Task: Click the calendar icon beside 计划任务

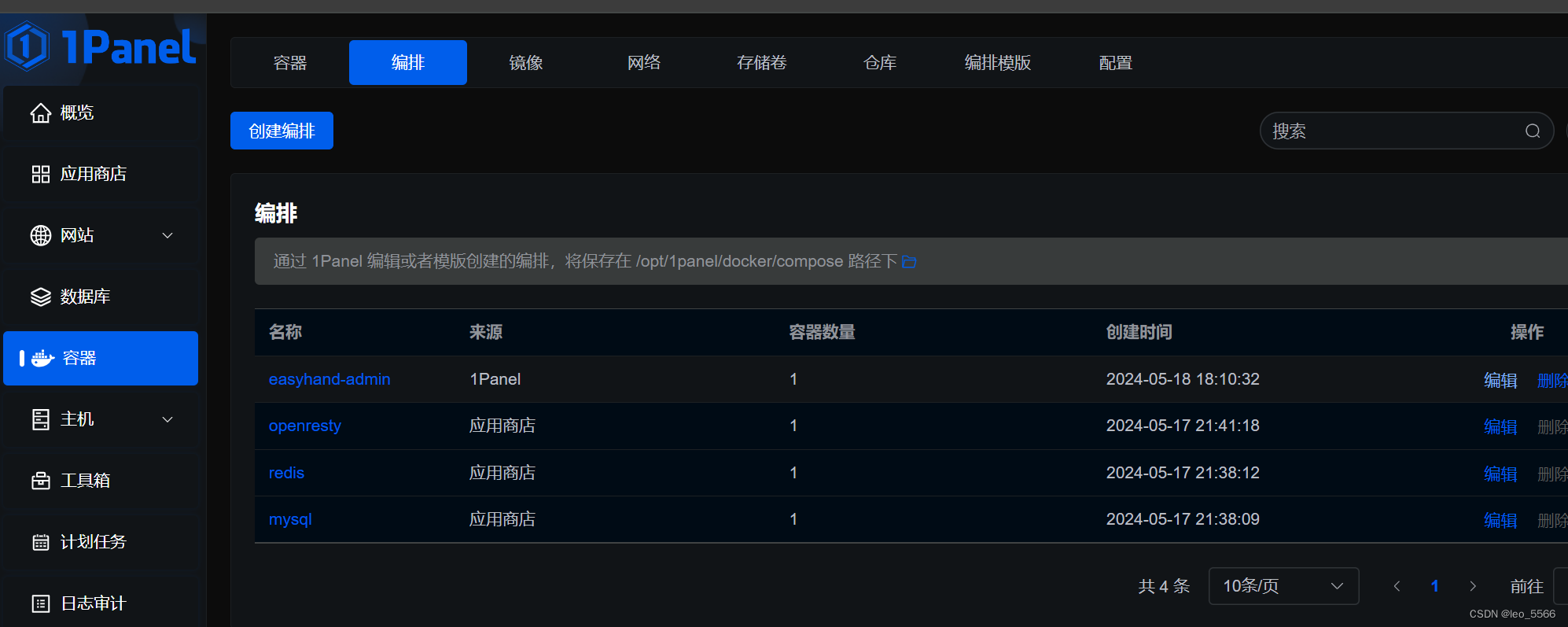Action: coord(41,542)
